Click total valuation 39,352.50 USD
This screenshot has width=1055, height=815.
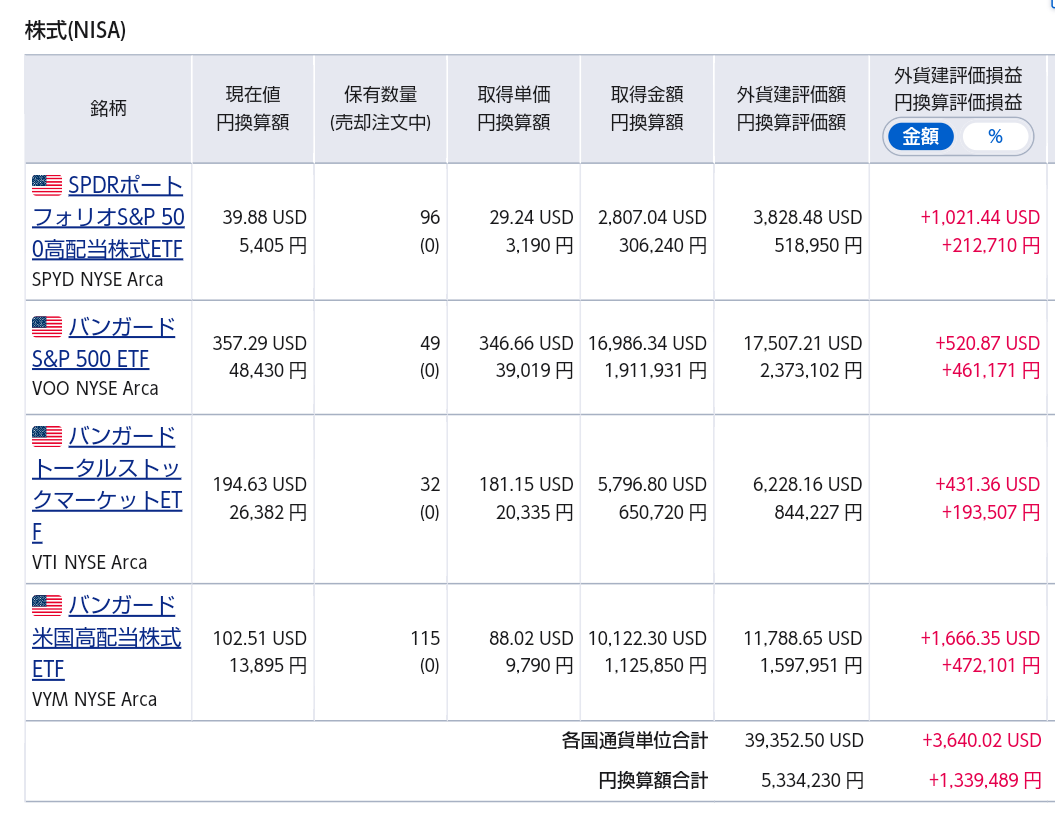tap(804, 741)
